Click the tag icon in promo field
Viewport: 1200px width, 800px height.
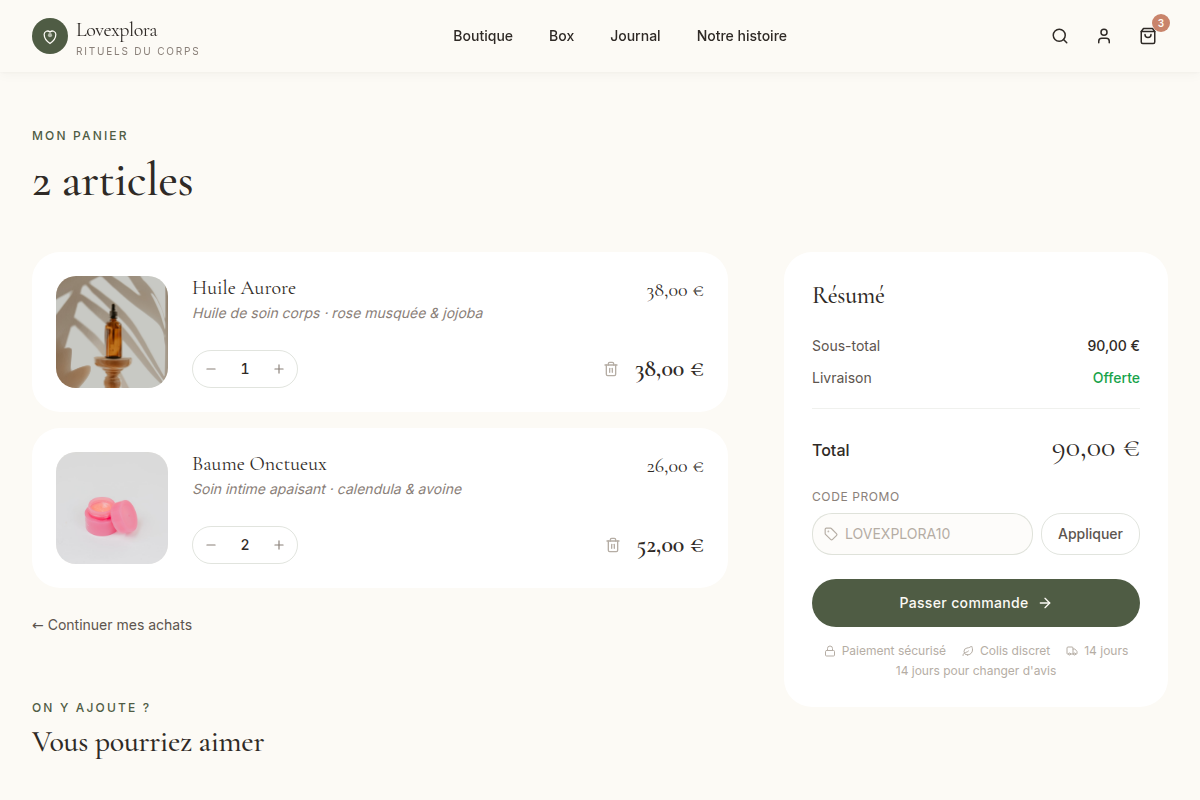[x=831, y=534]
